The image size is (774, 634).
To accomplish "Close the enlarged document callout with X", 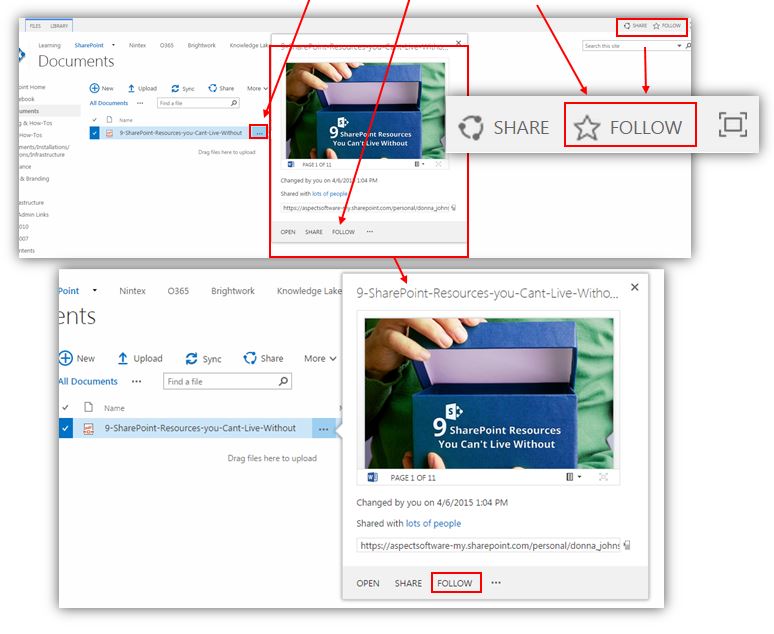I will tap(635, 287).
